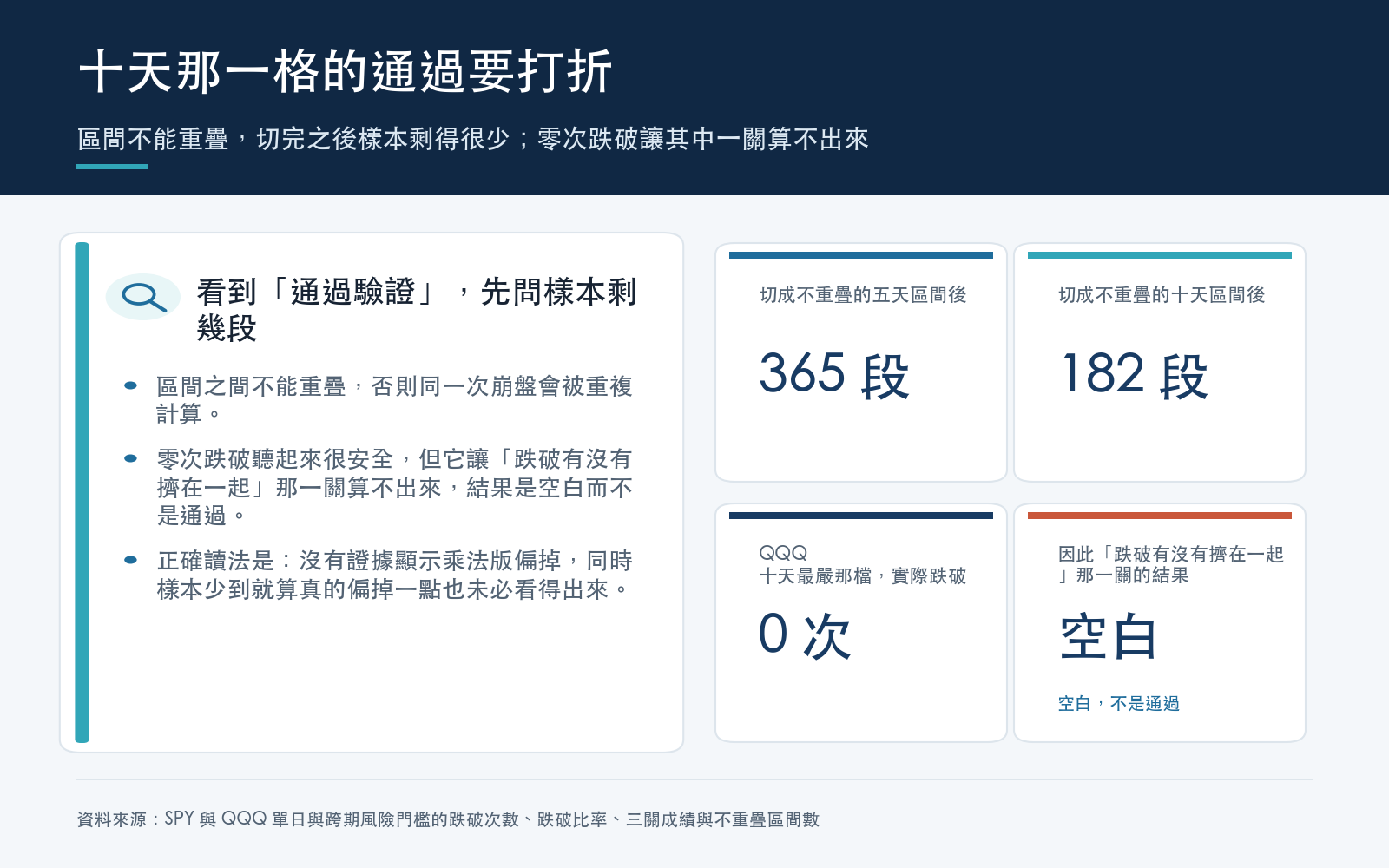Click the 資料來源 footer line

click(x=448, y=819)
